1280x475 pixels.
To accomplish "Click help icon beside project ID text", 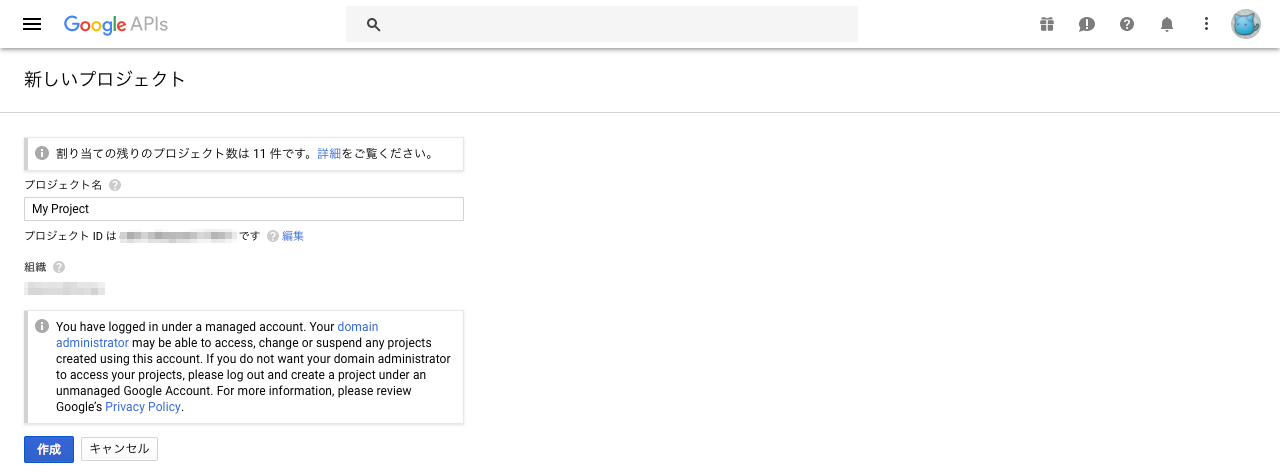I will point(273,236).
